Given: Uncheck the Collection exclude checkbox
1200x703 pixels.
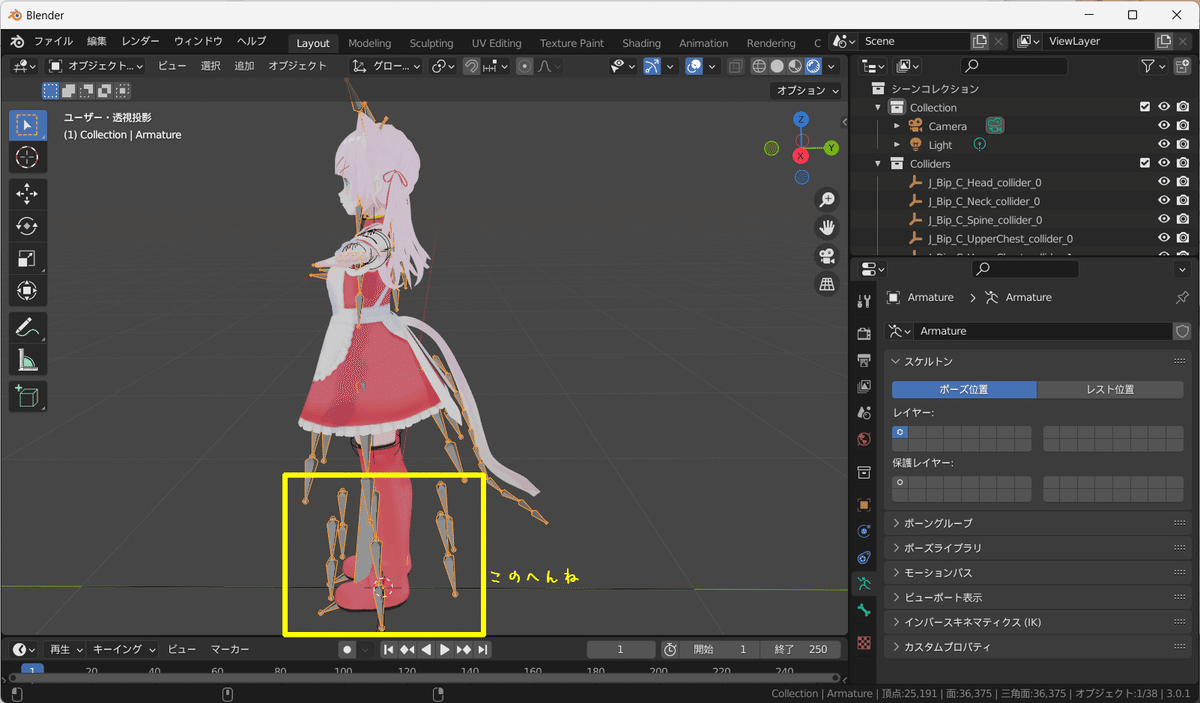Looking at the screenshot, I should 1145,107.
